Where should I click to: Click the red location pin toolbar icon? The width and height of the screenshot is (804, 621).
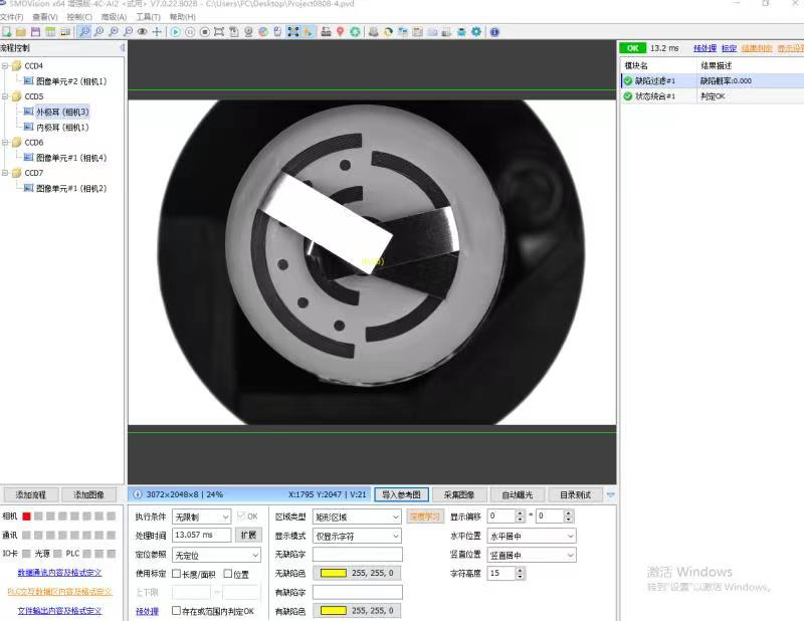340,32
